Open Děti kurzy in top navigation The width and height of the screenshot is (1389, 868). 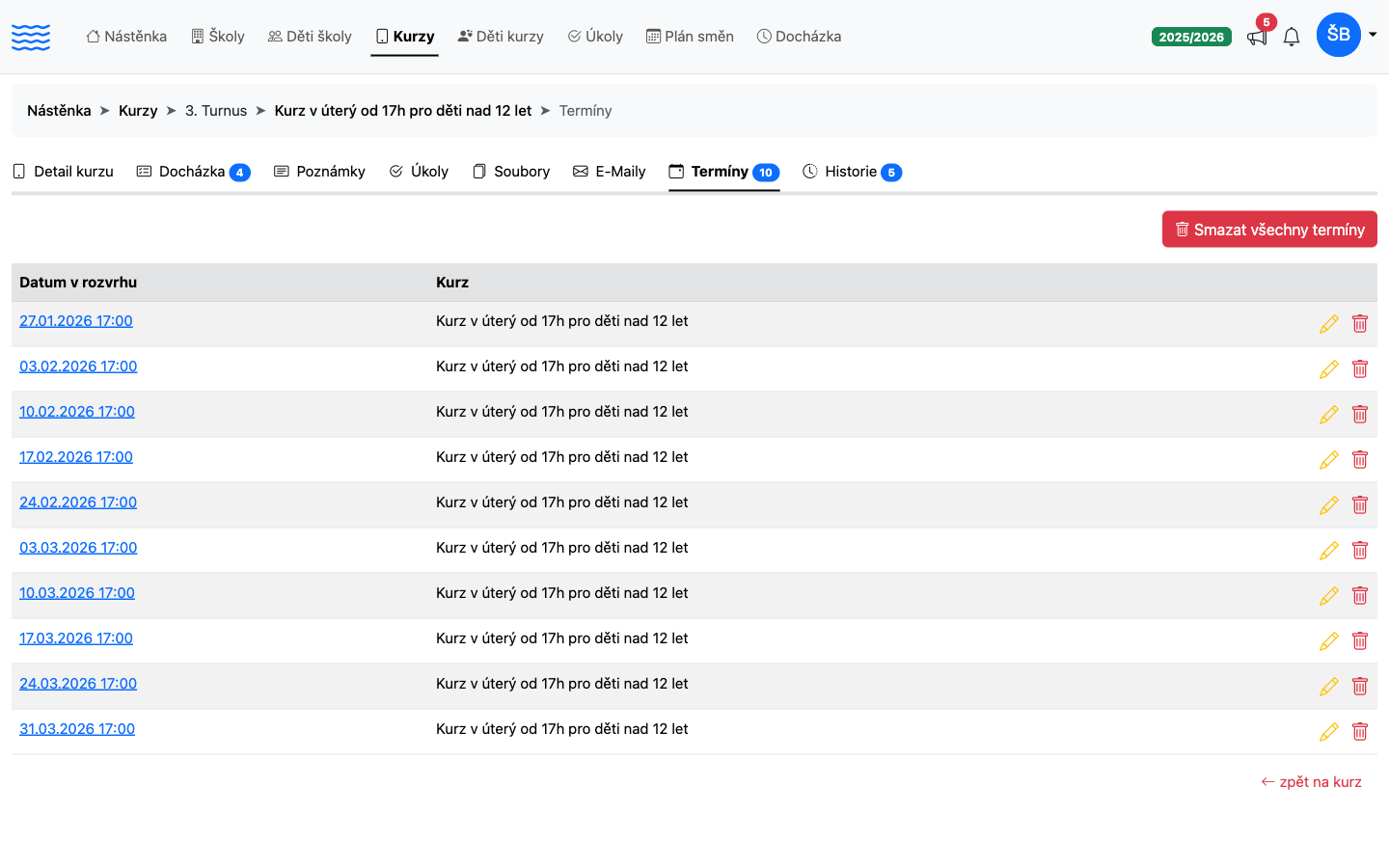(x=501, y=37)
